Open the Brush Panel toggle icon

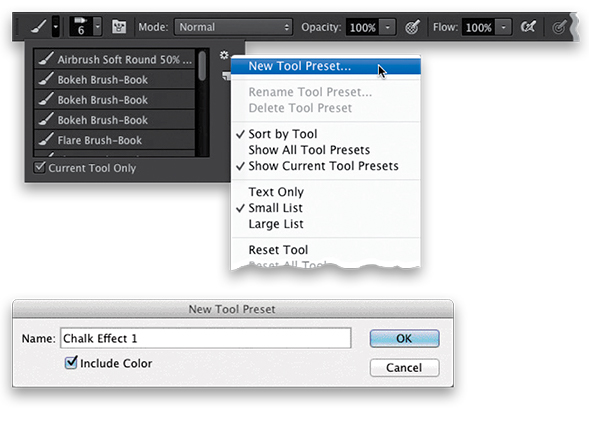[x=119, y=27]
